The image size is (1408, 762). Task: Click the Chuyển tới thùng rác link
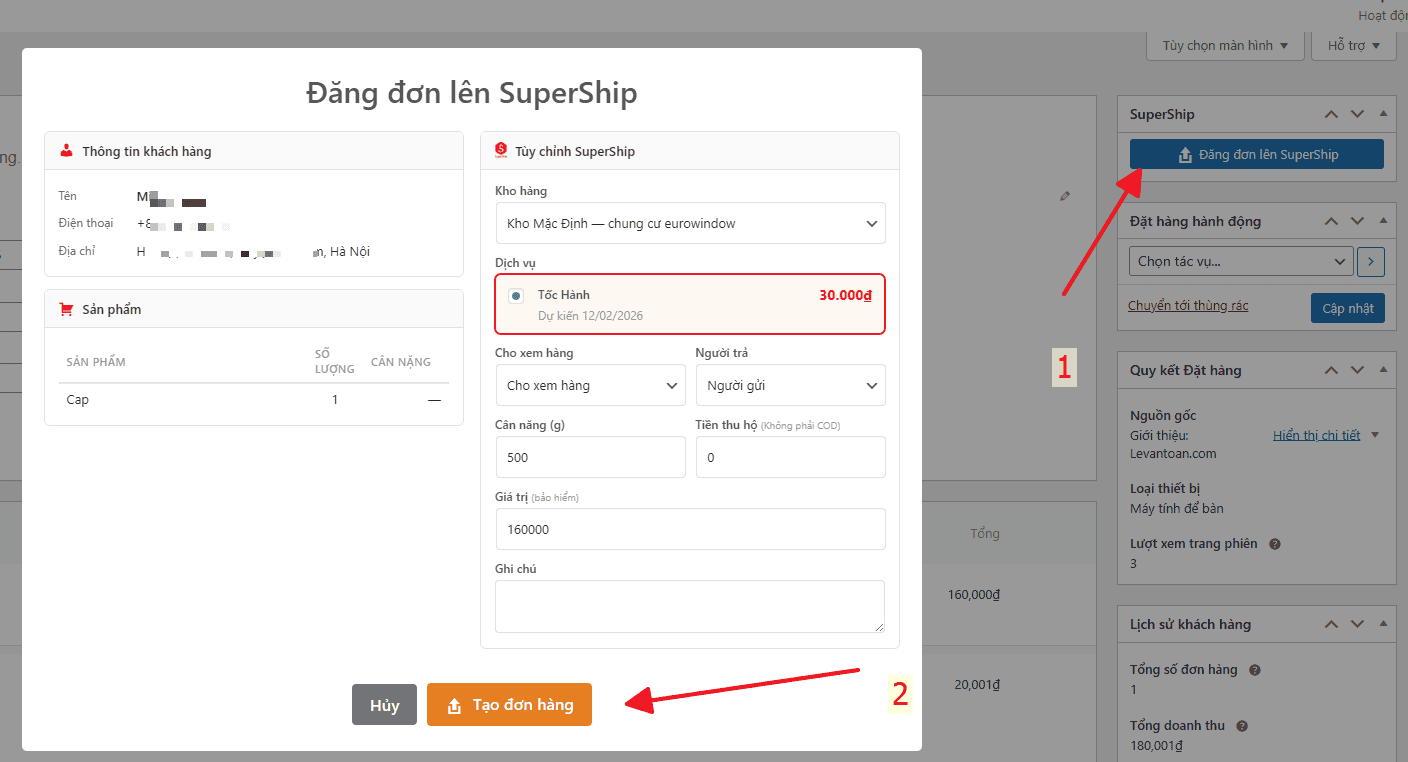[x=1188, y=306]
